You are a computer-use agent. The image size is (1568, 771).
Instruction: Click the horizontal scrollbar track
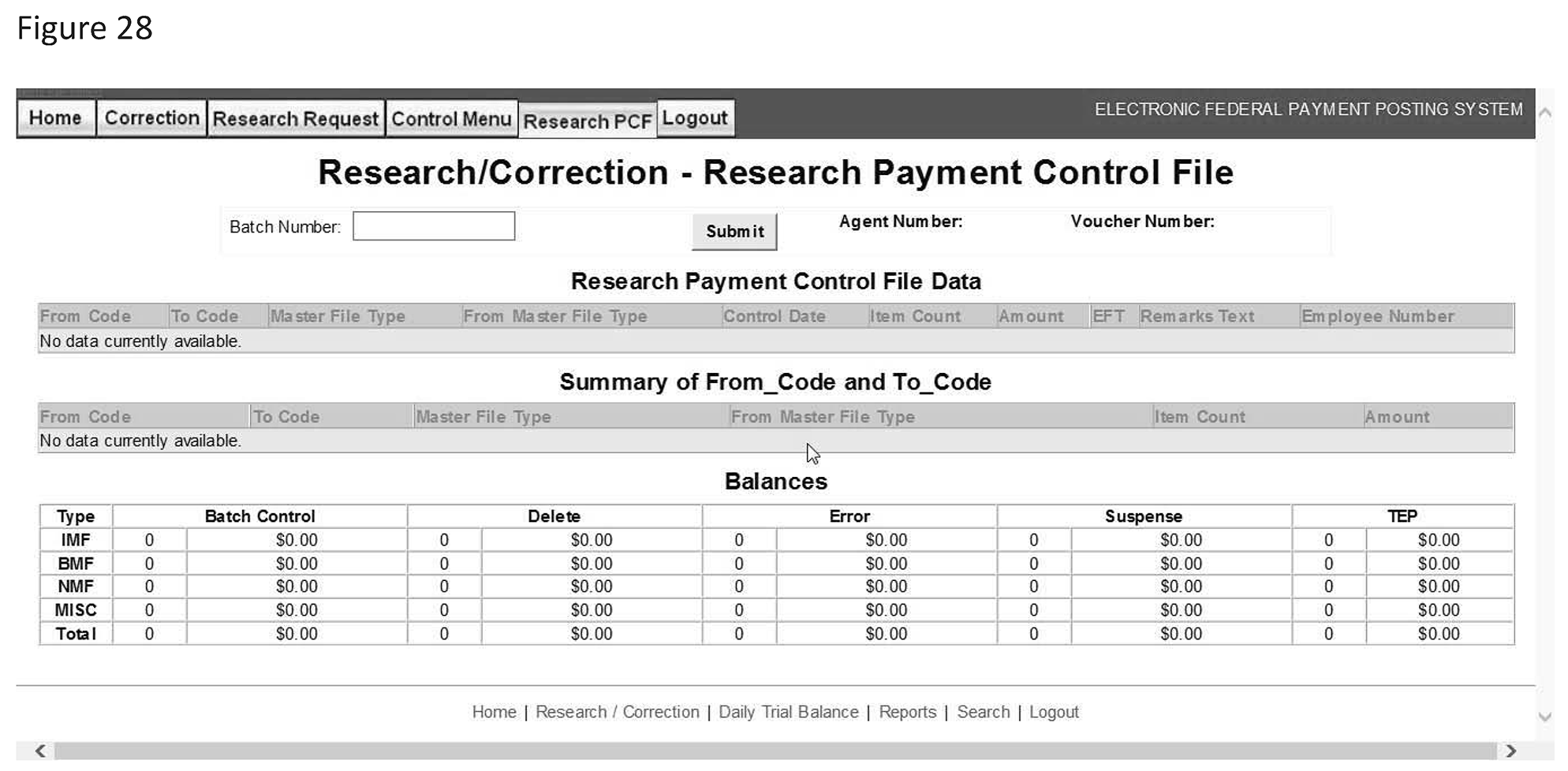(x=773, y=751)
